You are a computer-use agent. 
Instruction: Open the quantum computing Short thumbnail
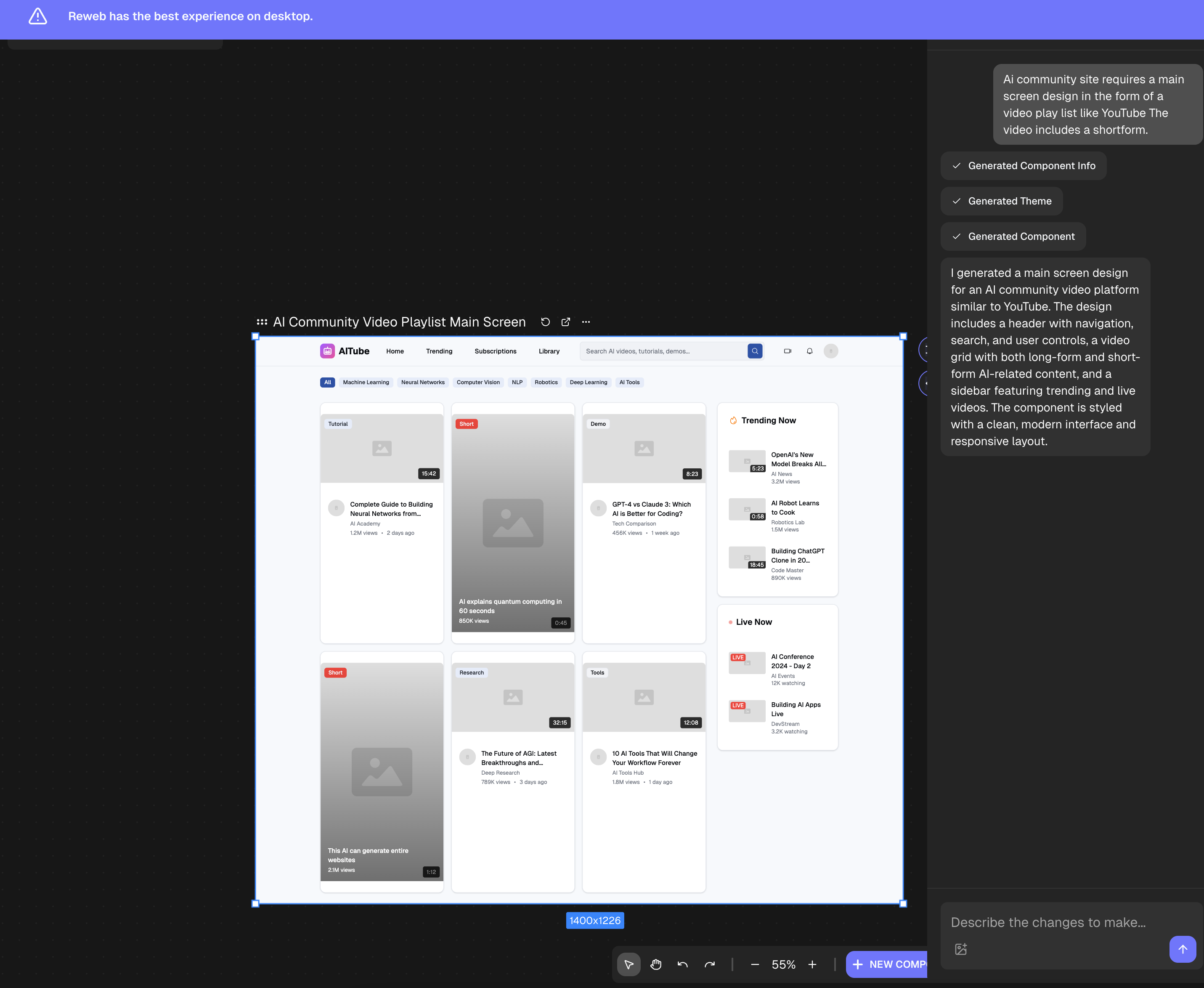point(513,523)
